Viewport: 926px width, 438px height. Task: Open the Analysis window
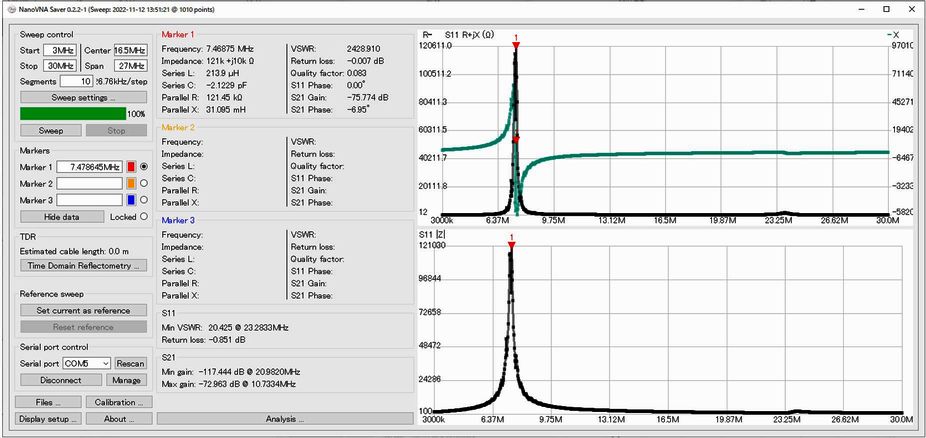[x=285, y=419]
